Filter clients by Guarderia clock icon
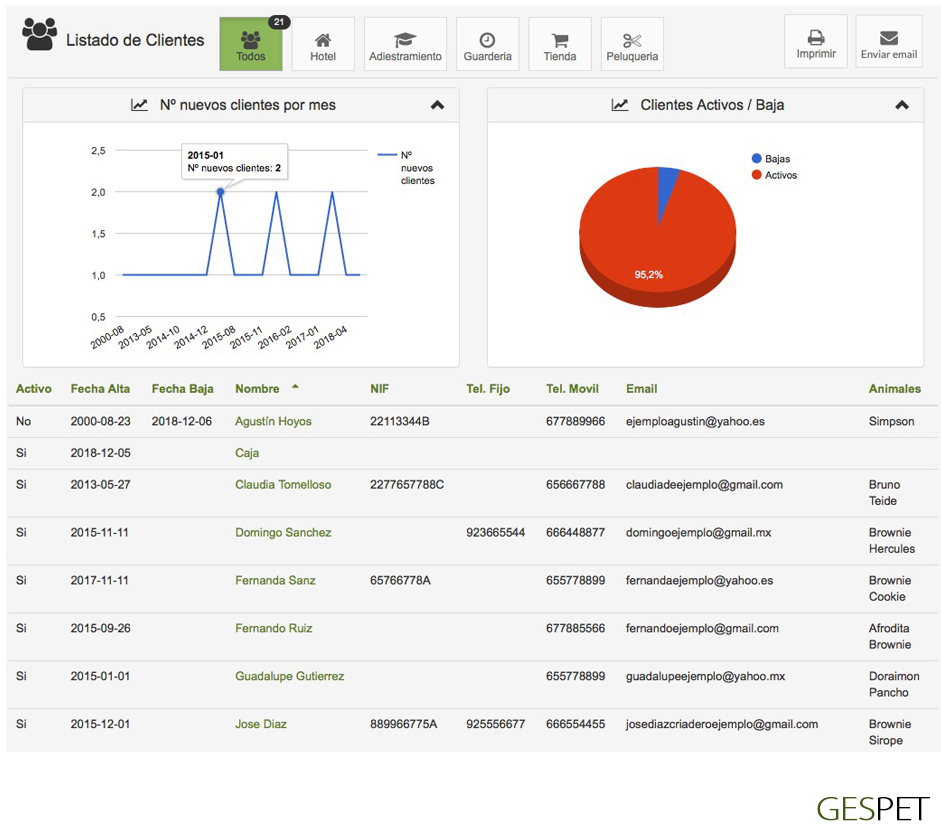This screenshot has height=832, width=941. coord(487,44)
